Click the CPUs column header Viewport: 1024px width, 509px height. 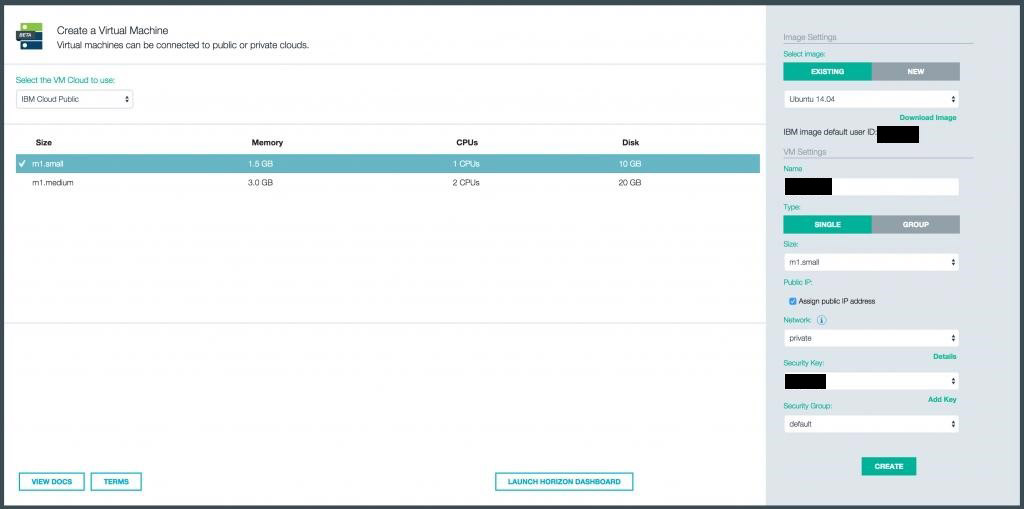pyautogui.click(x=467, y=142)
